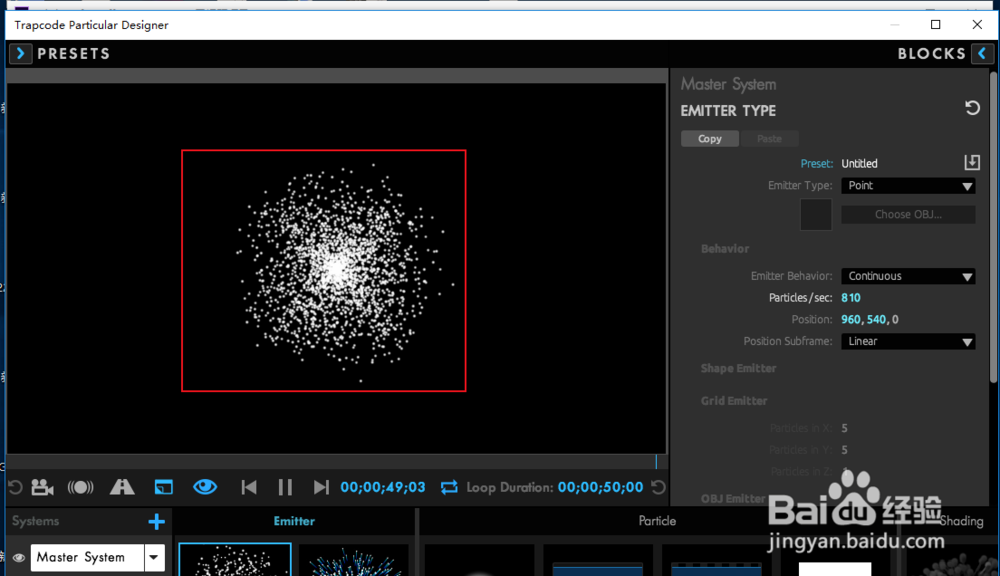Click the Choose OBJ button

pyautogui.click(x=908, y=214)
